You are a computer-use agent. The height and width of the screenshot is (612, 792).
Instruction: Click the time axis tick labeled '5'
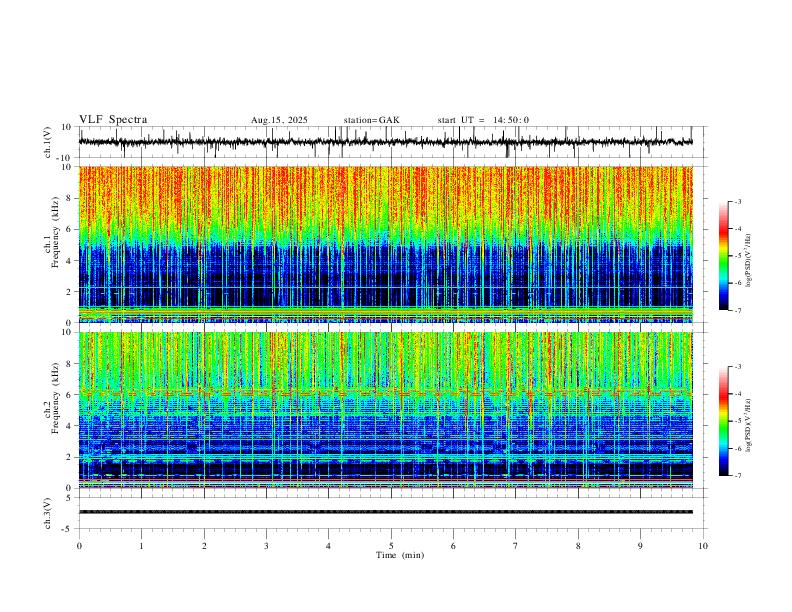tap(391, 546)
